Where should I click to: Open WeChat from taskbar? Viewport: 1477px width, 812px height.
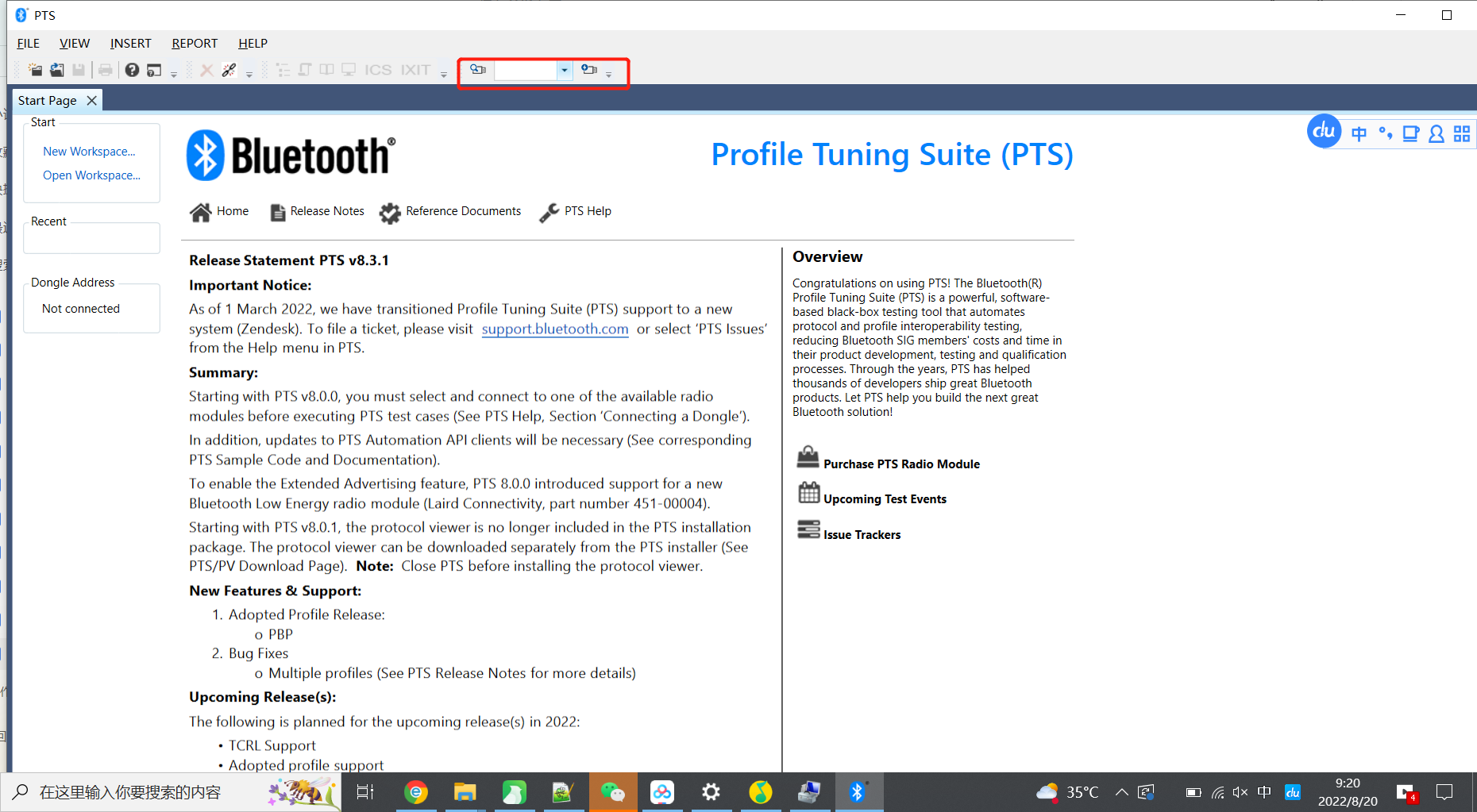(612, 792)
